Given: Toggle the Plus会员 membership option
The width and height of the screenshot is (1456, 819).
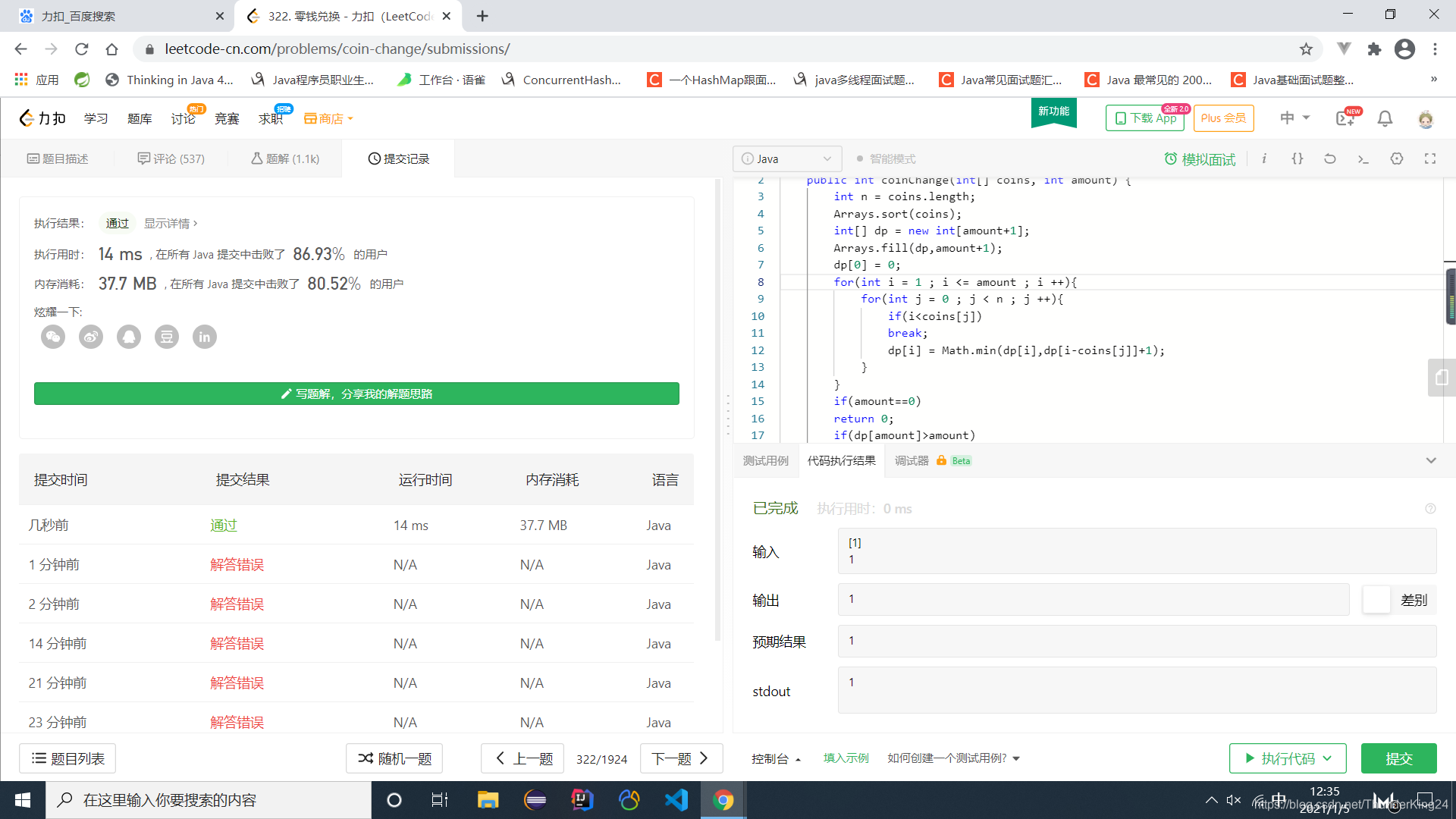Looking at the screenshot, I should click(1223, 117).
